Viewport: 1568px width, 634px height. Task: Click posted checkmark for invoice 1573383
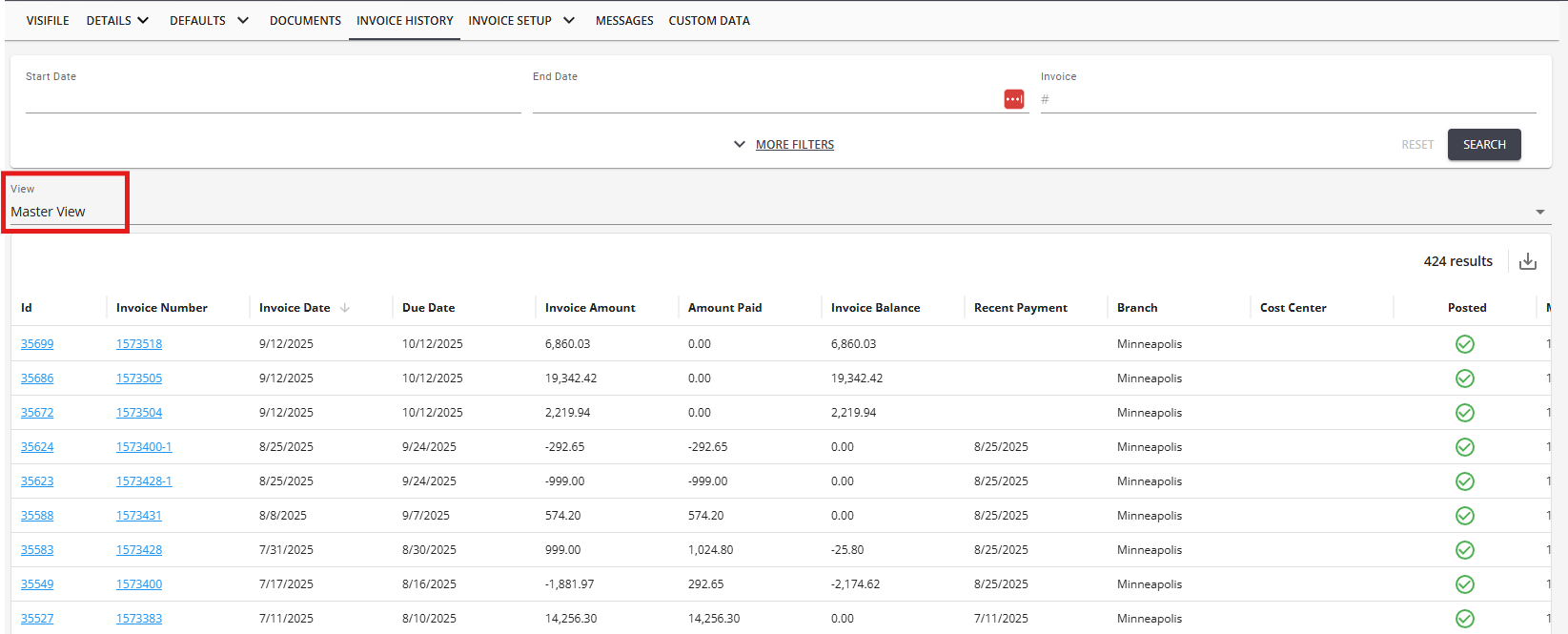[1465, 619]
